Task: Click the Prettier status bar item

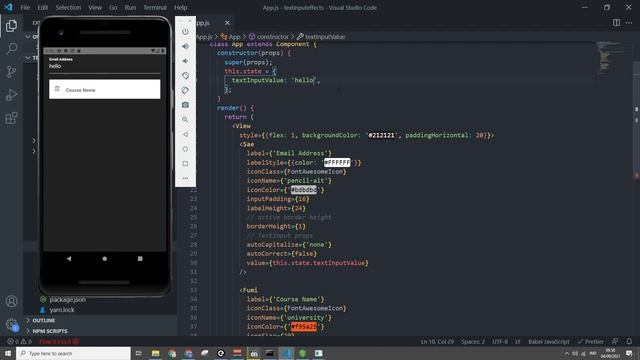Action: [x=590, y=341]
